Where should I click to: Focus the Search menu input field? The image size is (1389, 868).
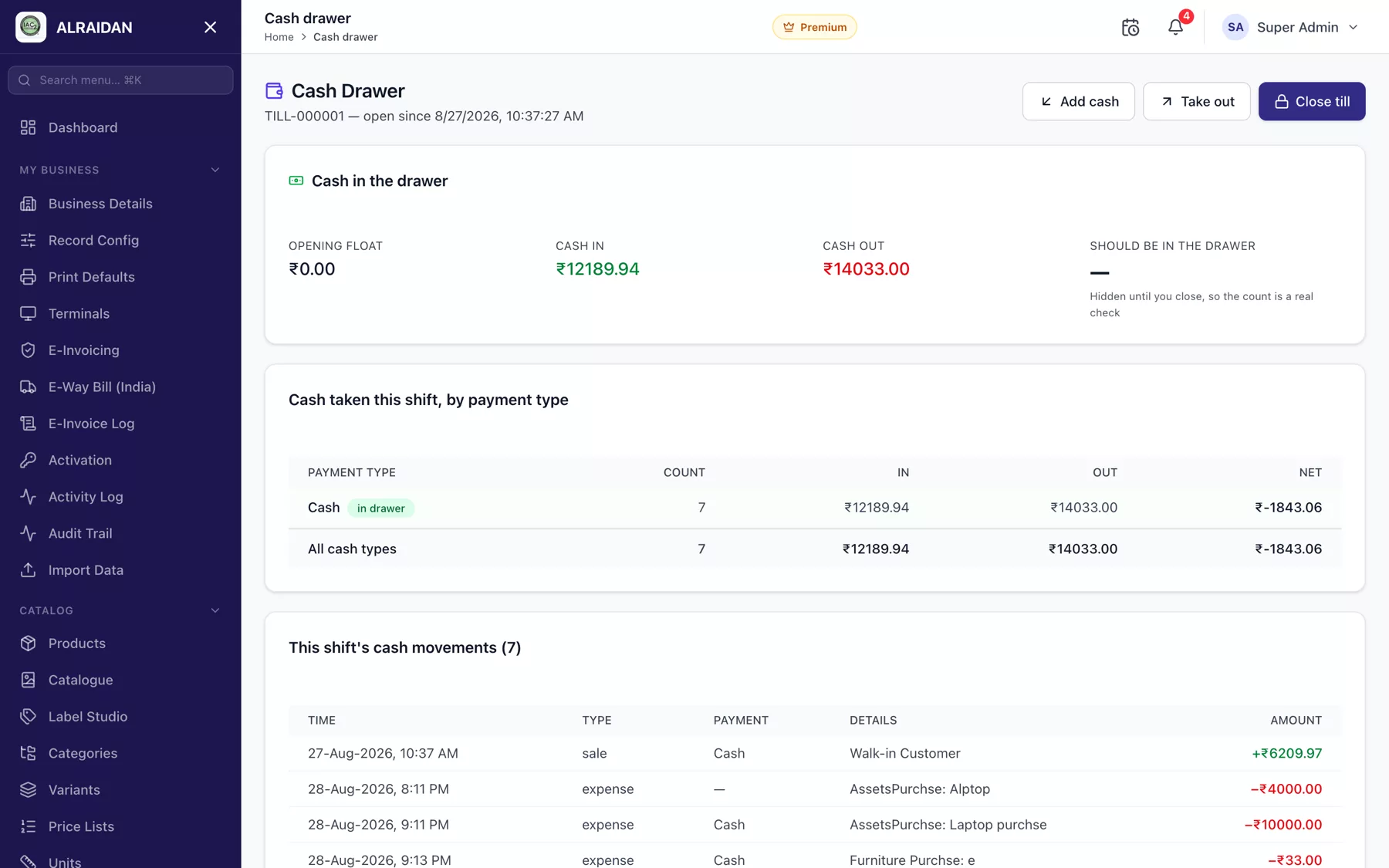[120, 80]
